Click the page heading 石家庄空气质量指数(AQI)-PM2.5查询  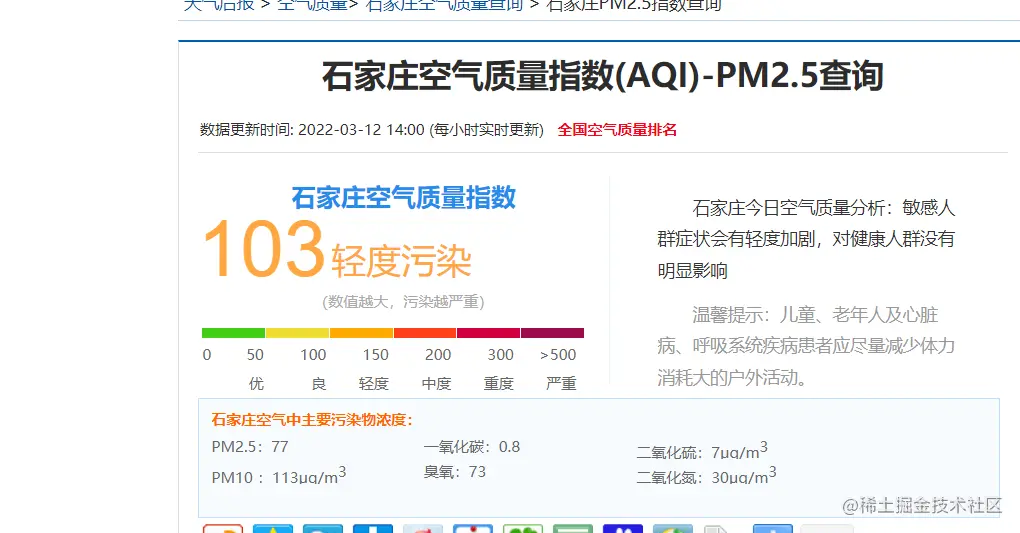tap(602, 76)
